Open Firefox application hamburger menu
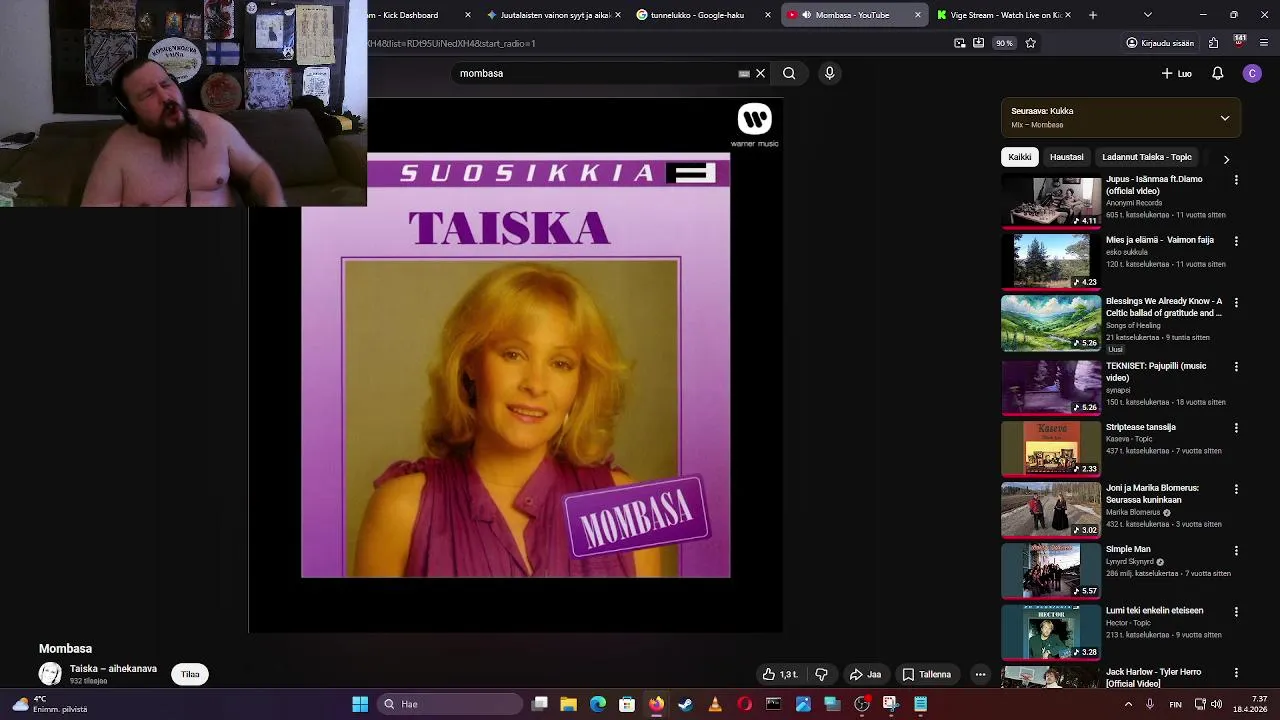 [x=1264, y=43]
